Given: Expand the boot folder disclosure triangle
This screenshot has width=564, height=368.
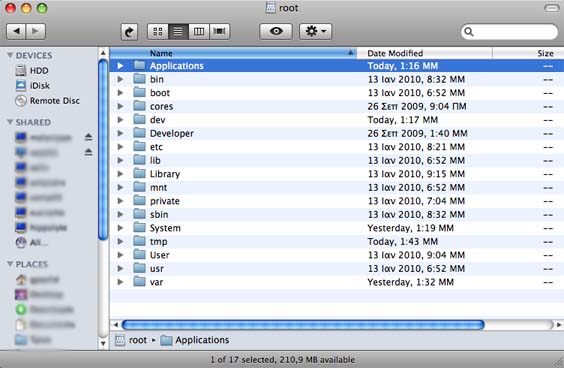Looking at the screenshot, I should (x=120, y=93).
